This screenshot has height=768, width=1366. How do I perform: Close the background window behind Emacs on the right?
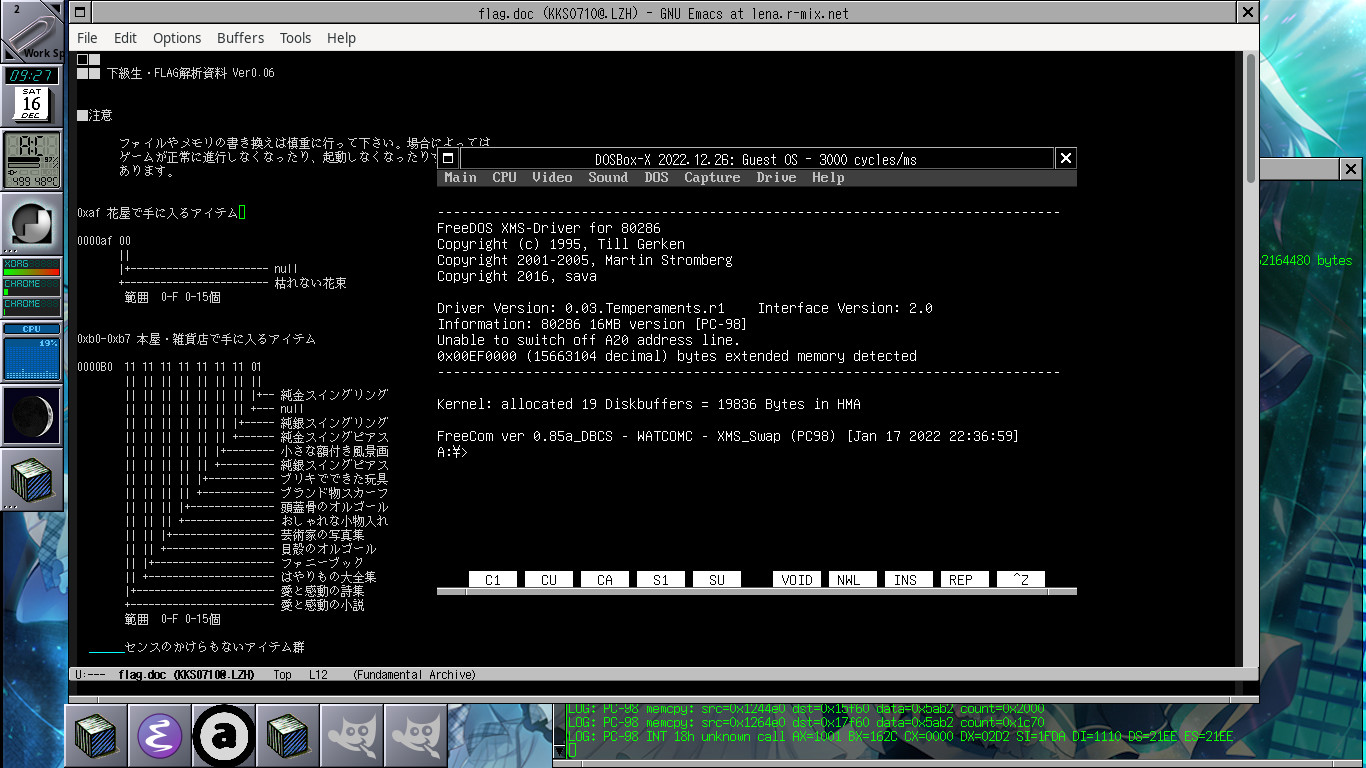[x=1350, y=169]
